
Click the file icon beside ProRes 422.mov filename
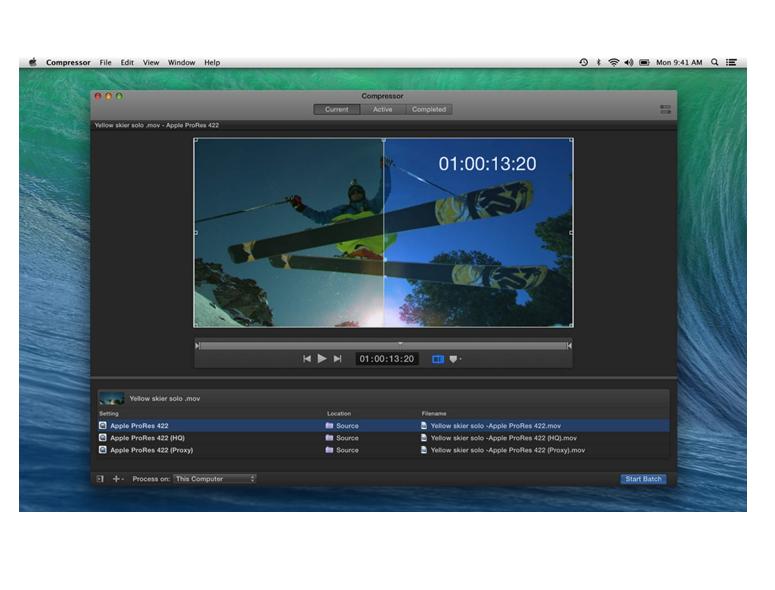click(x=424, y=425)
